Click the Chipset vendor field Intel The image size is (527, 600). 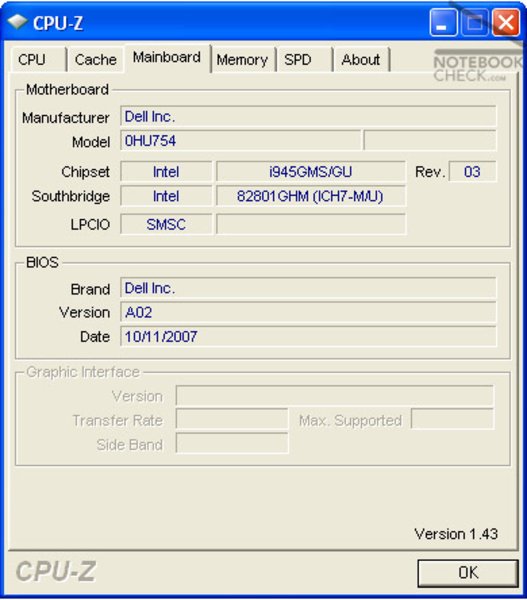(166, 171)
